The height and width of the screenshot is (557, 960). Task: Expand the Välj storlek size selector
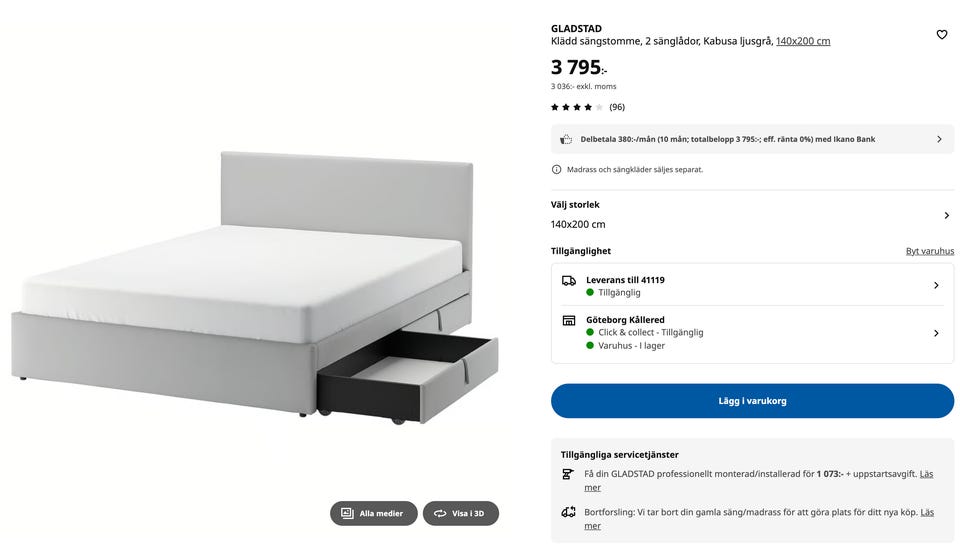point(946,215)
